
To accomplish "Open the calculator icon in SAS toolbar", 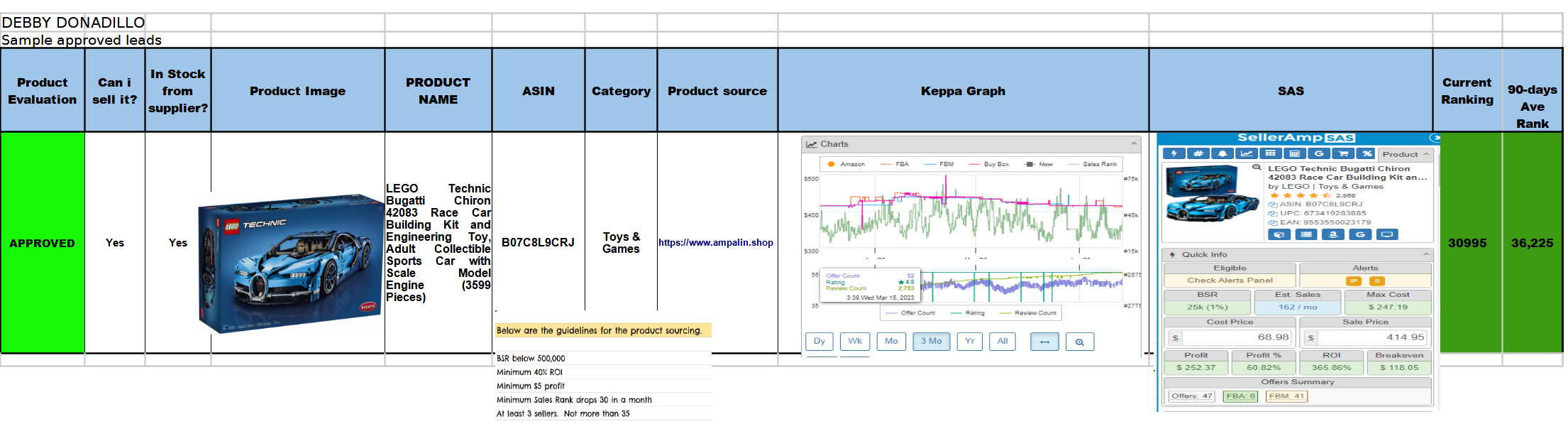I will tap(1294, 153).
